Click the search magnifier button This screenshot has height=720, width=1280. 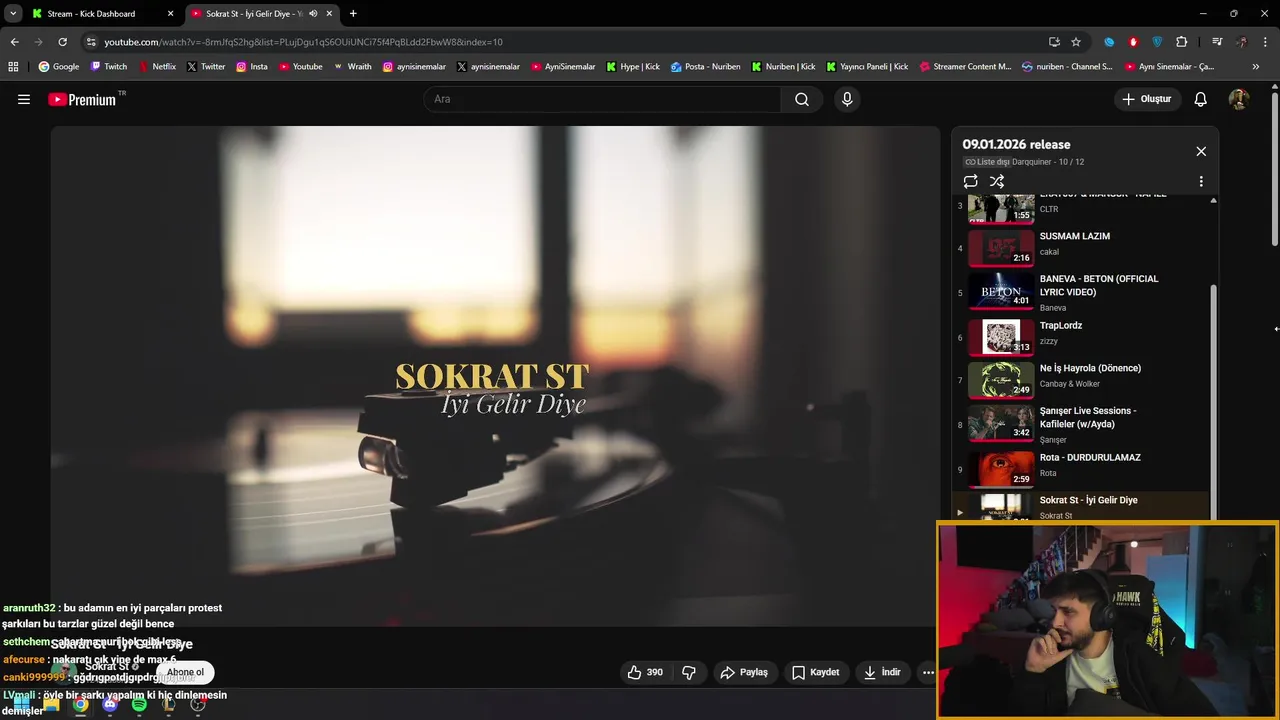(802, 99)
